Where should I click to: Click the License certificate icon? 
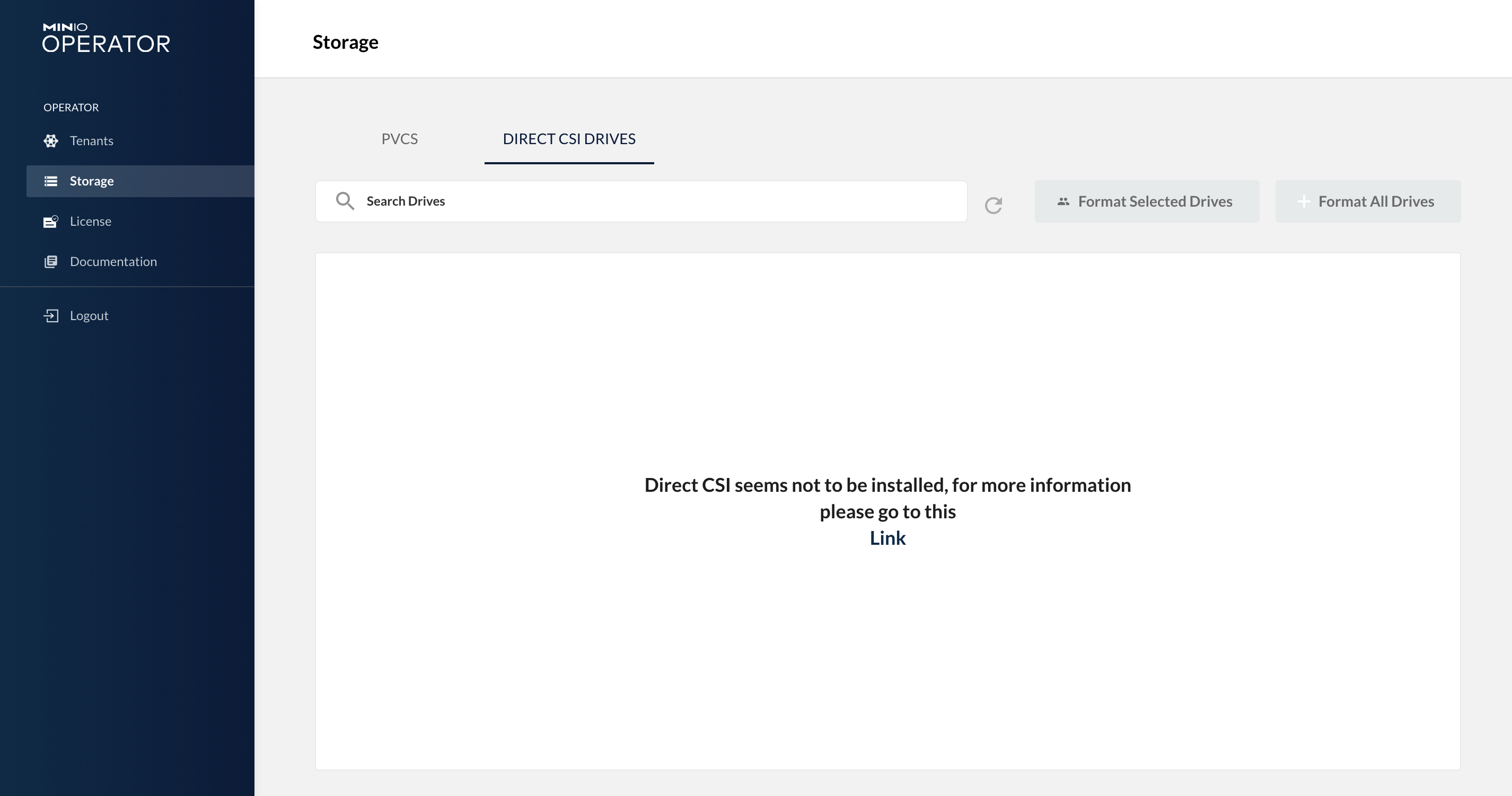click(x=51, y=222)
